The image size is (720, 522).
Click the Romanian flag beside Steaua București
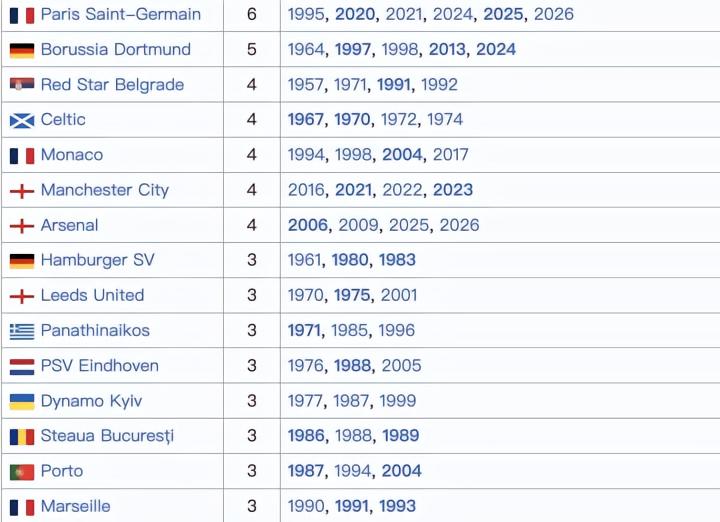(22, 437)
